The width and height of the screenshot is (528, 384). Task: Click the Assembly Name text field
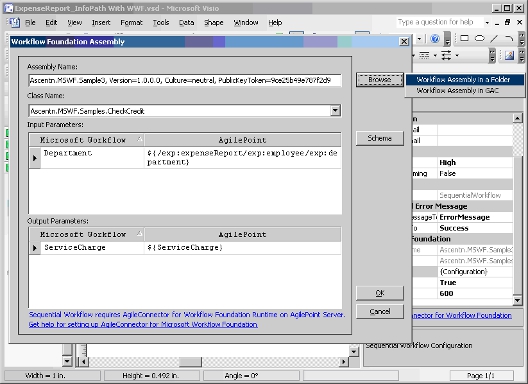pos(185,80)
